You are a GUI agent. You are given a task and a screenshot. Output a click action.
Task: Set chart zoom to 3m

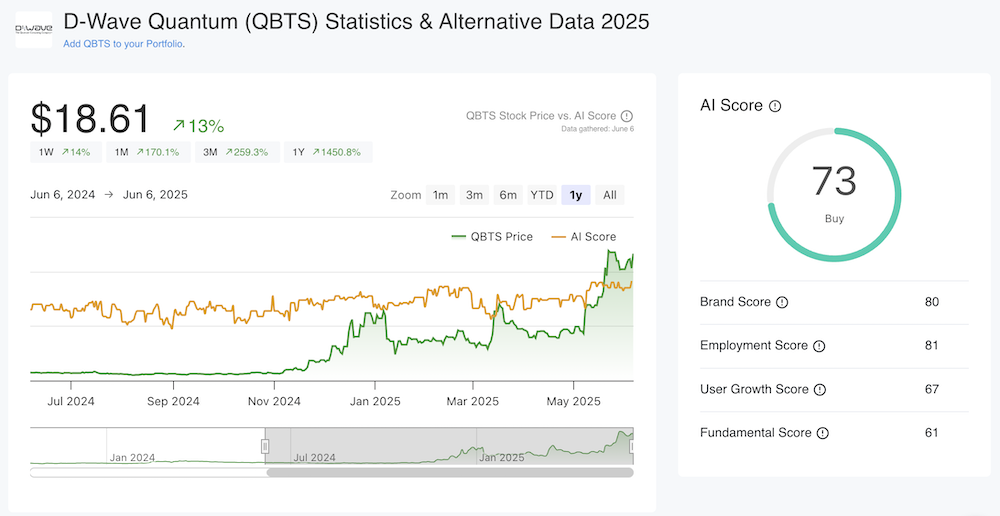pyautogui.click(x=474, y=195)
